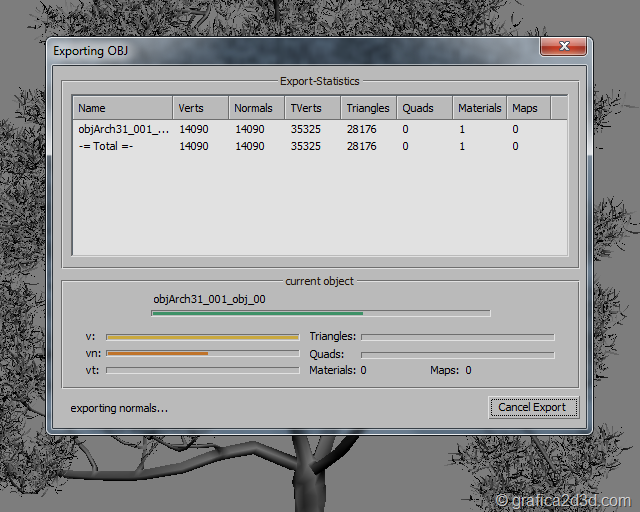Sort by the Verts column header
This screenshot has height=512, width=640.
click(x=200, y=108)
